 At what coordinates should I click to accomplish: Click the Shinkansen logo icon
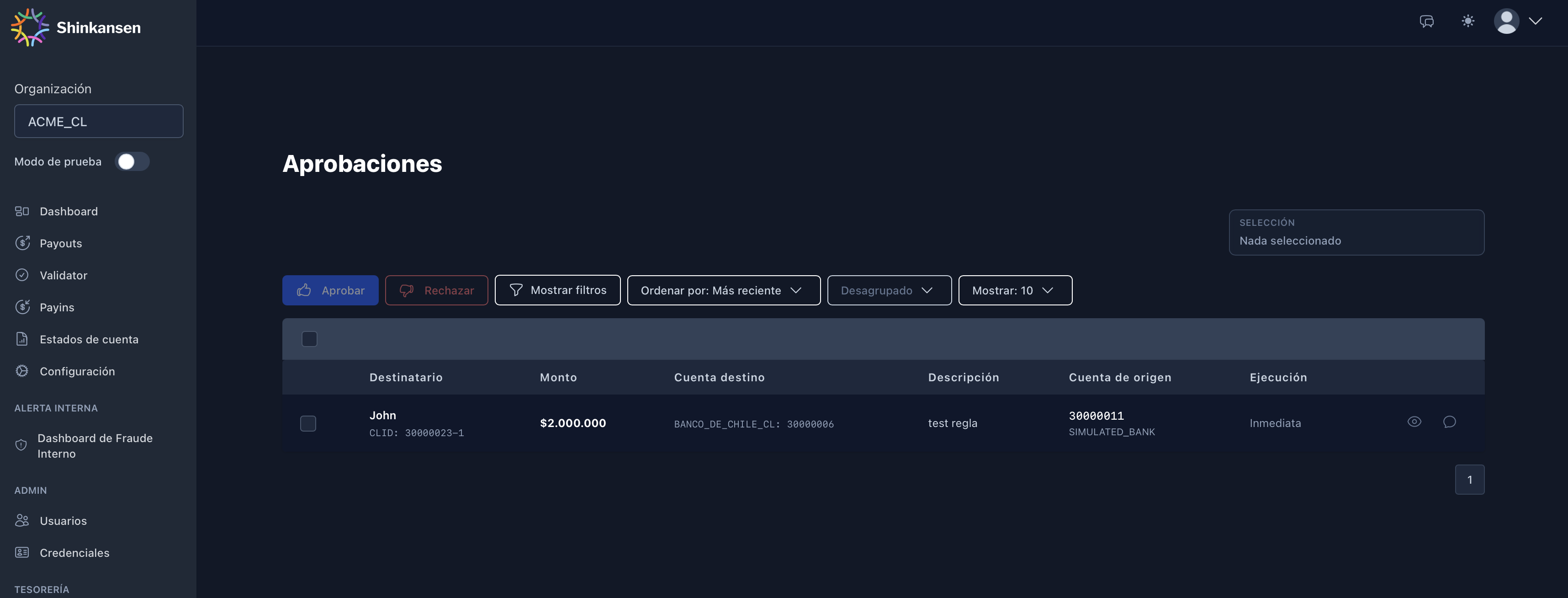click(30, 27)
